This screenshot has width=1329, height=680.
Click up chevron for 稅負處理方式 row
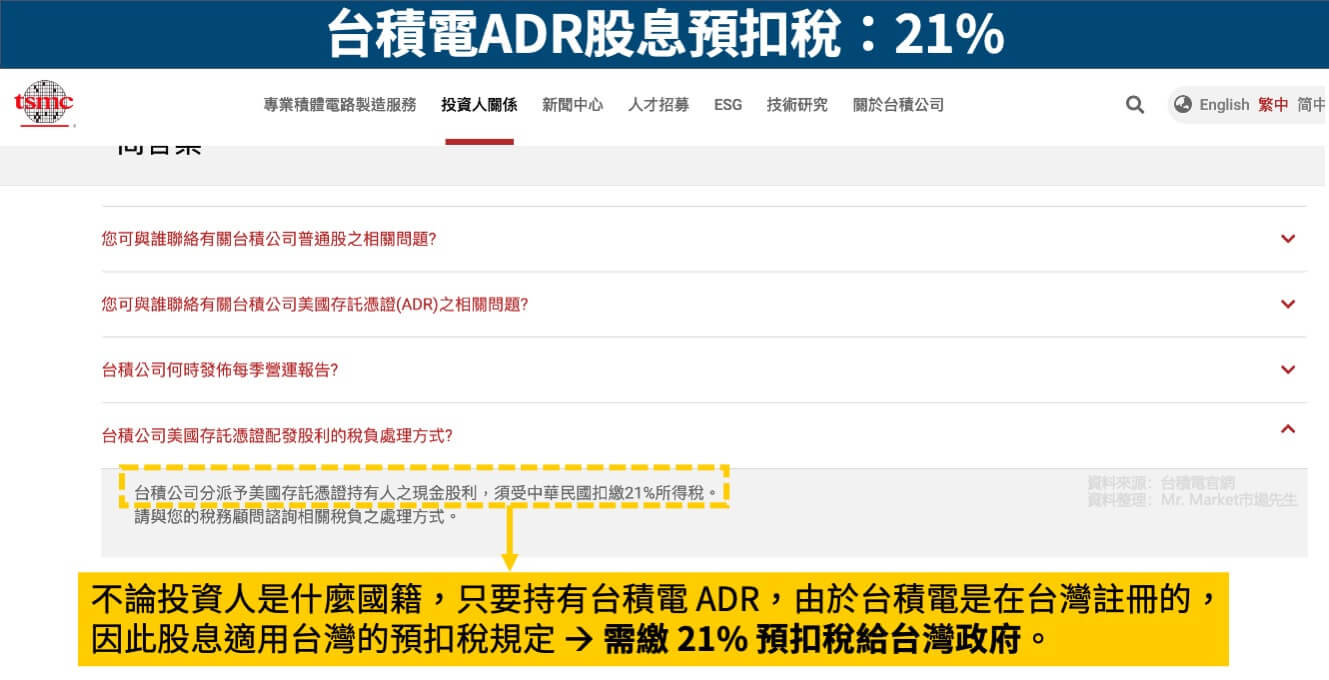point(1288,429)
